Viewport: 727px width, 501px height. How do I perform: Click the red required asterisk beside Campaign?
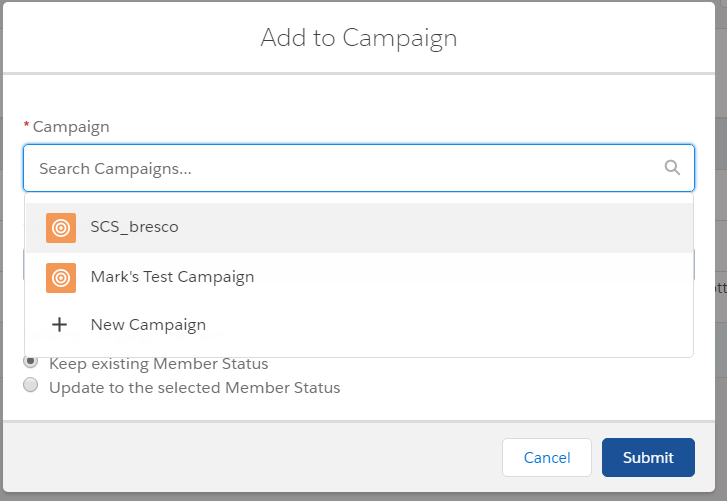pyautogui.click(x=26, y=125)
